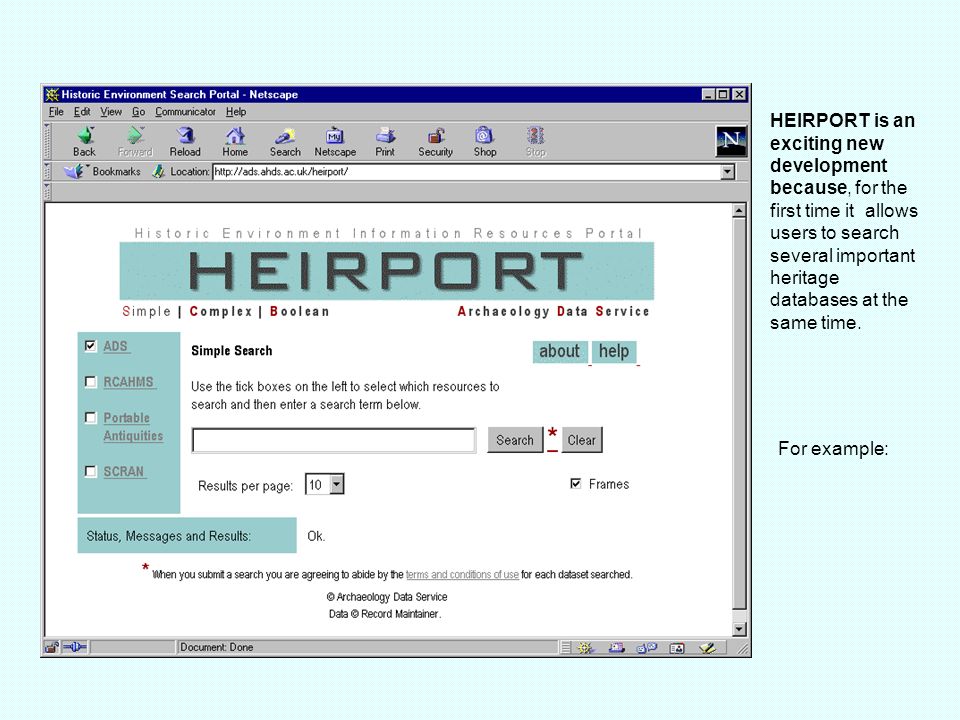Open the Communicator menu
Viewport: 960px width, 720px height.
[185, 111]
